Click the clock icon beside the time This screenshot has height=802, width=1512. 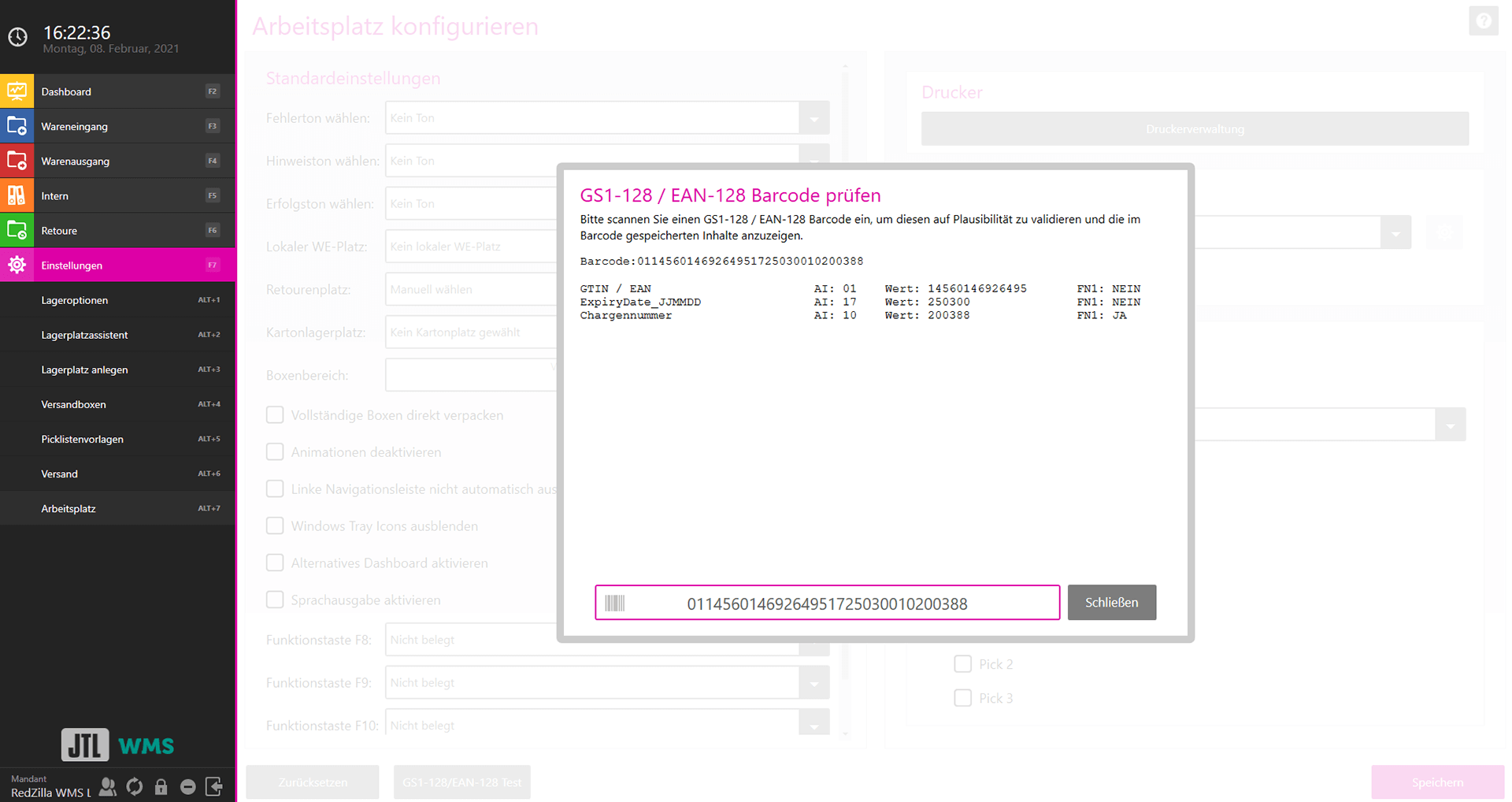[x=17, y=36]
